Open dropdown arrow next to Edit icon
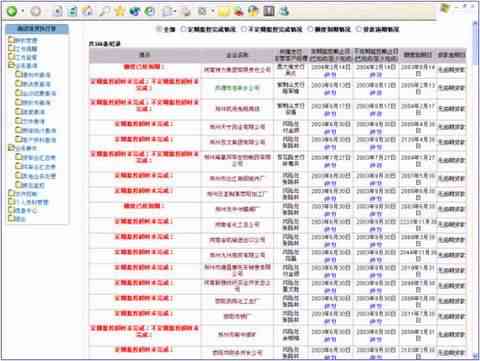Viewport: 480px width, 361px height. point(212,12)
